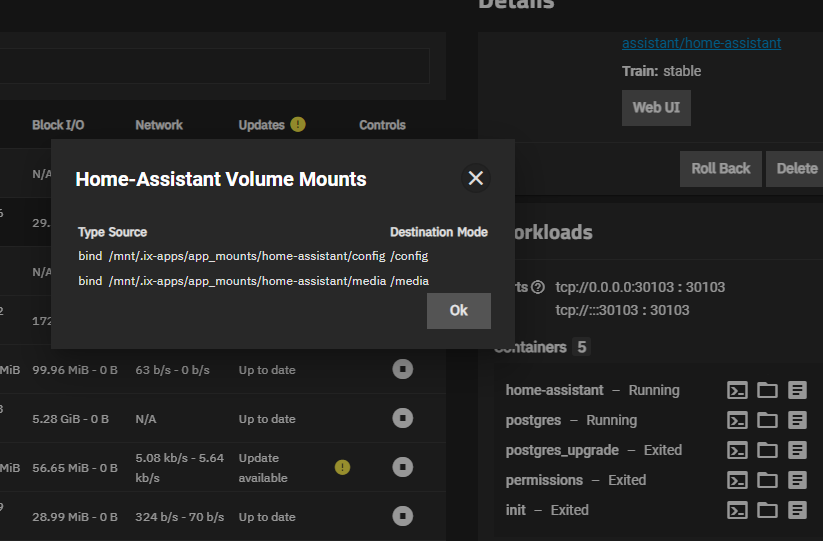This screenshot has height=541, width=823.
Task: Select the /media destination text
Action: (x=409, y=281)
